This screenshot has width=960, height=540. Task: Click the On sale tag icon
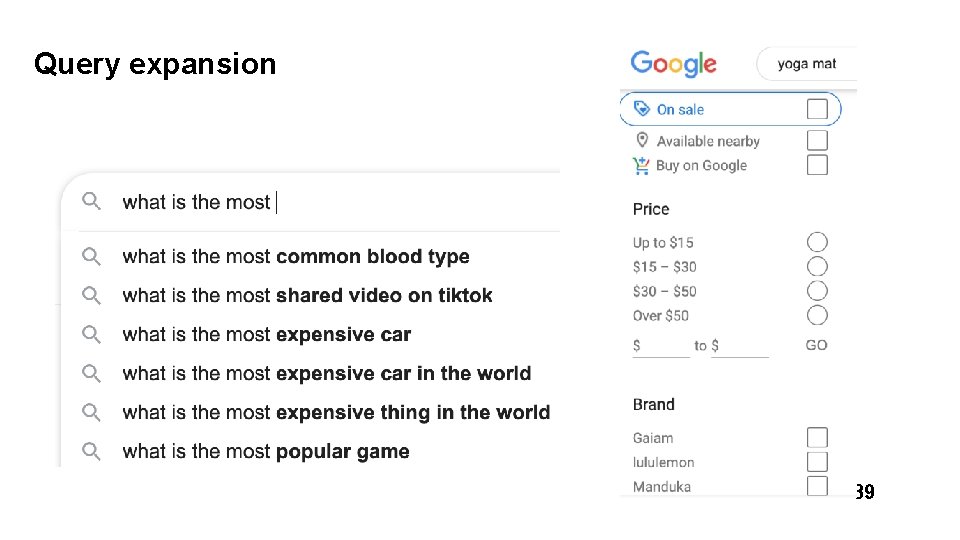(x=642, y=109)
